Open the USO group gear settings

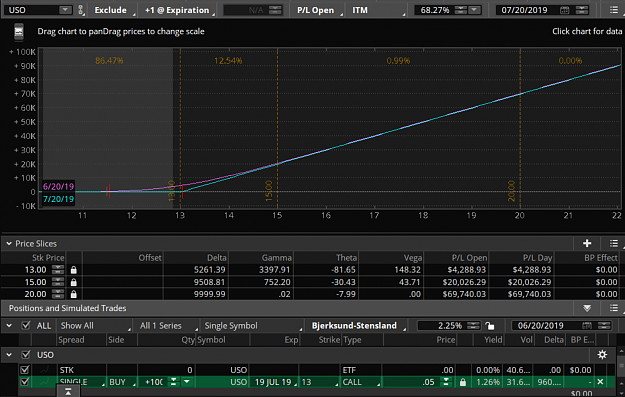pyautogui.click(x=602, y=355)
